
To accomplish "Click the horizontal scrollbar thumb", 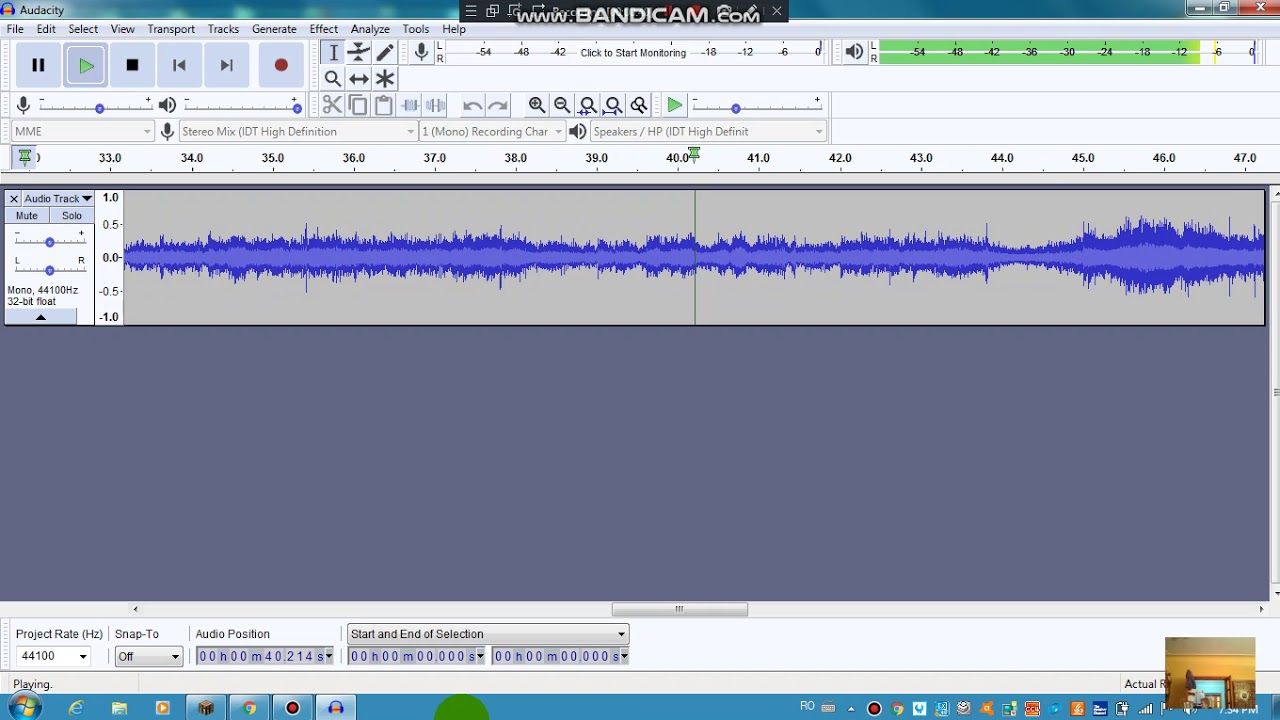I will 679,609.
